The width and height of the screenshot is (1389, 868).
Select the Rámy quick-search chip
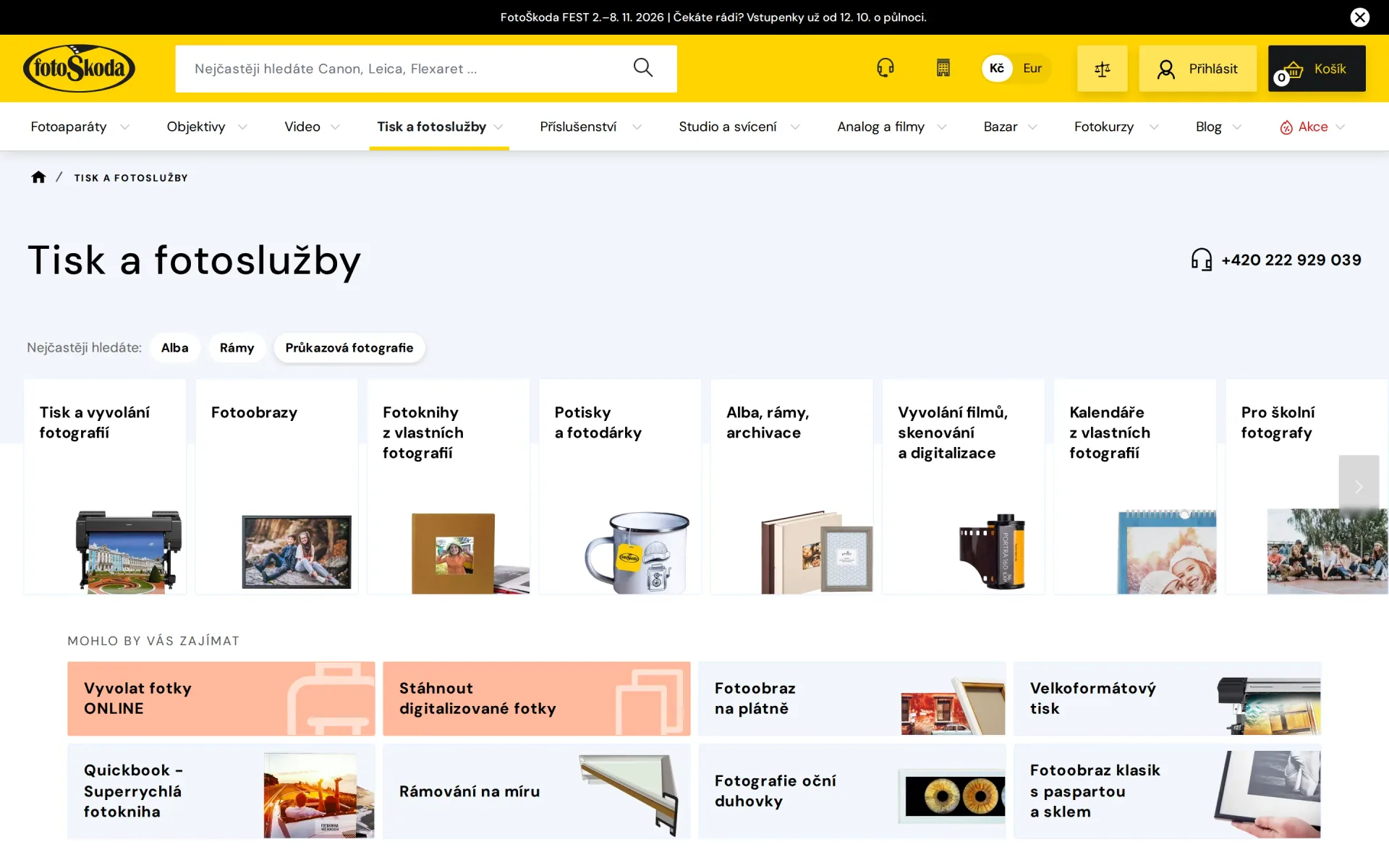(x=237, y=348)
